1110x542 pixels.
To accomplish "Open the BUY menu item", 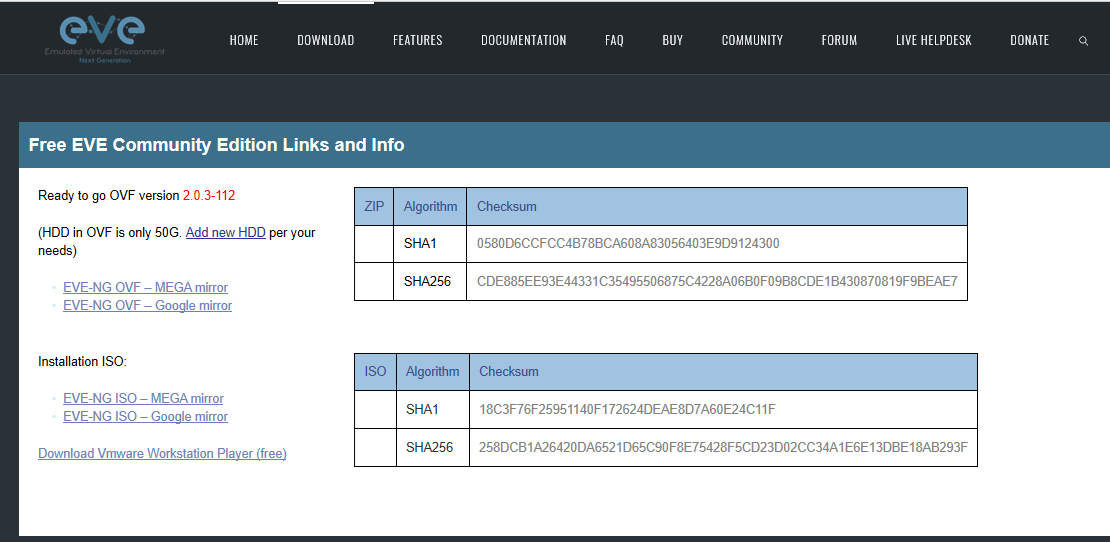I will point(673,40).
